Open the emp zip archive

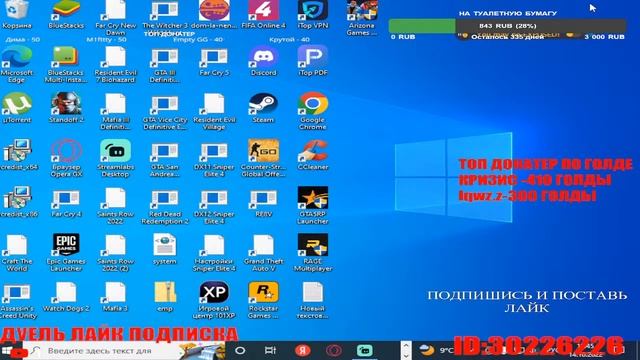point(165,297)
